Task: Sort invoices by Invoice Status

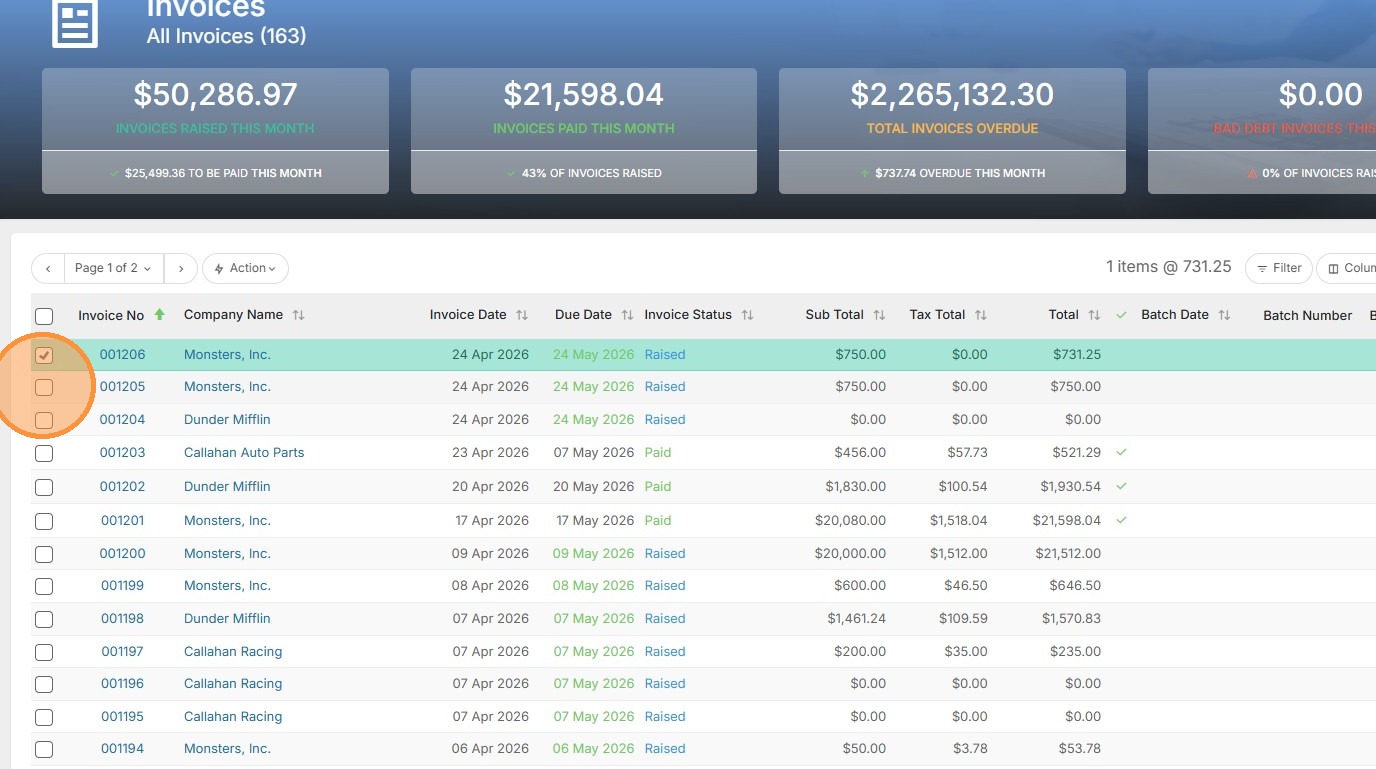Action: 747,315
